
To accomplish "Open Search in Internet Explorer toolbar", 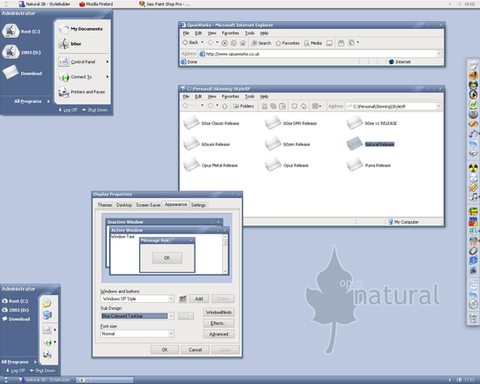I will [261, 43].
